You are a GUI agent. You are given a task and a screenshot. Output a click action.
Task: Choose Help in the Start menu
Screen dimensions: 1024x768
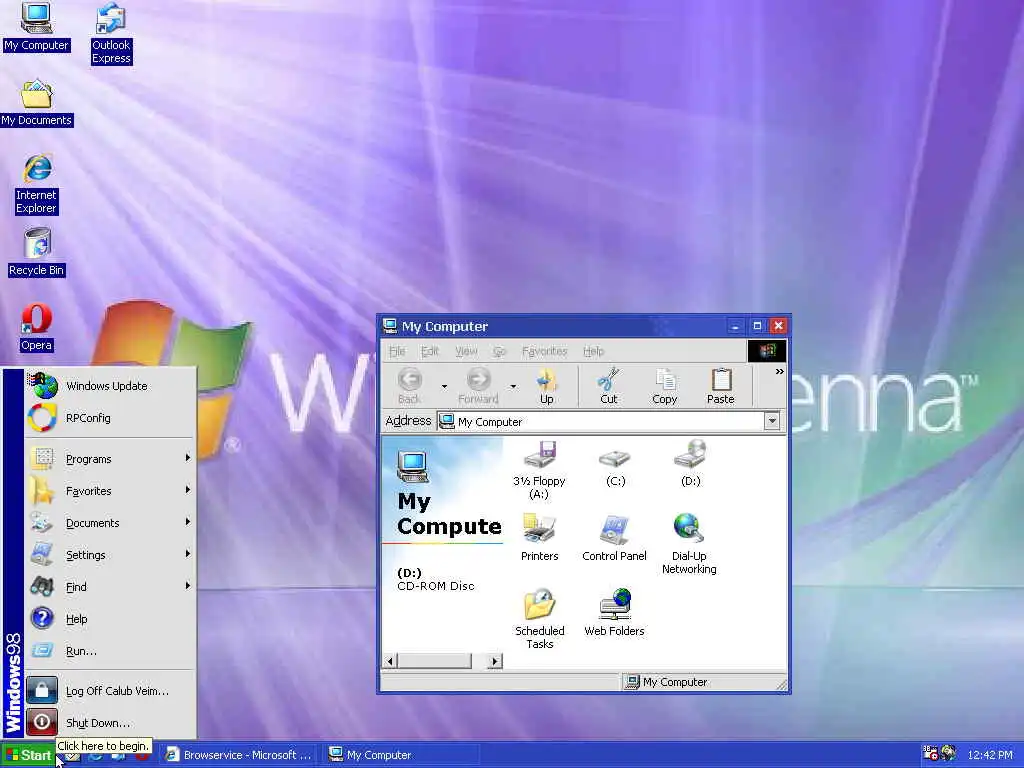[x=110, y=619]
